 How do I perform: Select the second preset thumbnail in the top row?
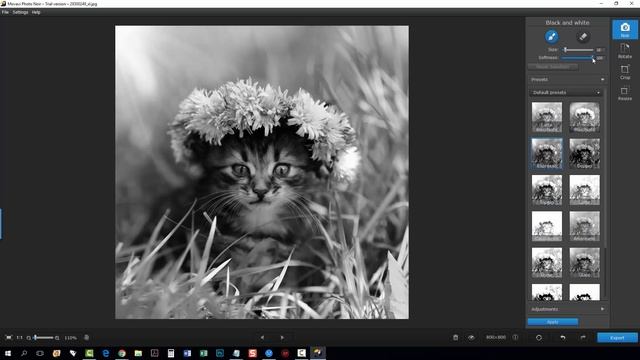click(584, 117)
